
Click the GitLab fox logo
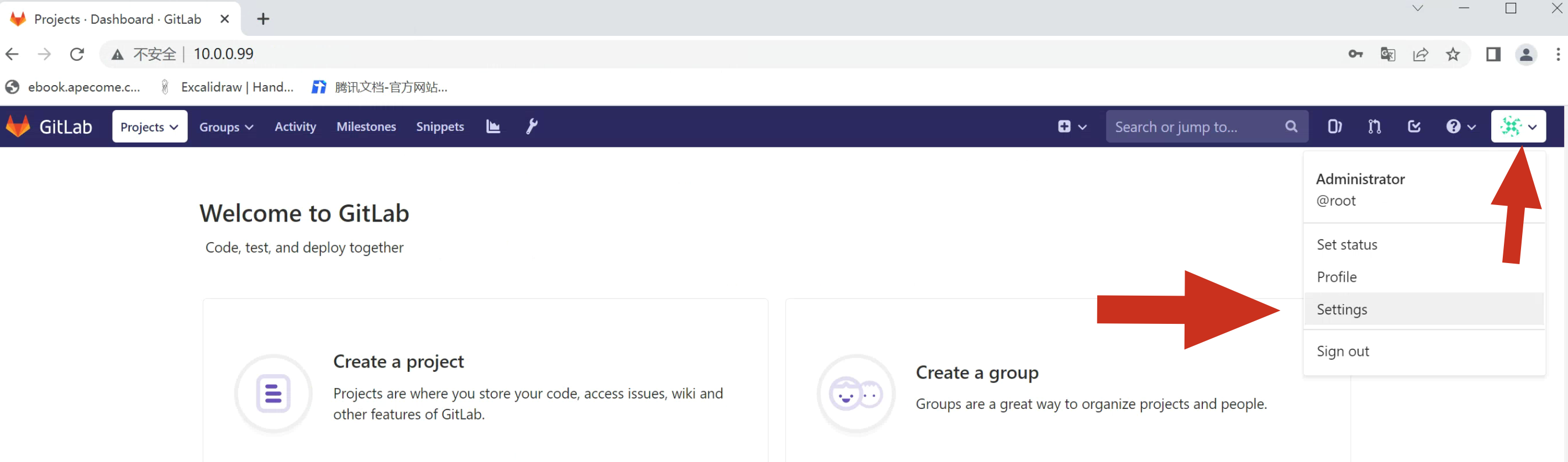[x=18, y=127]
